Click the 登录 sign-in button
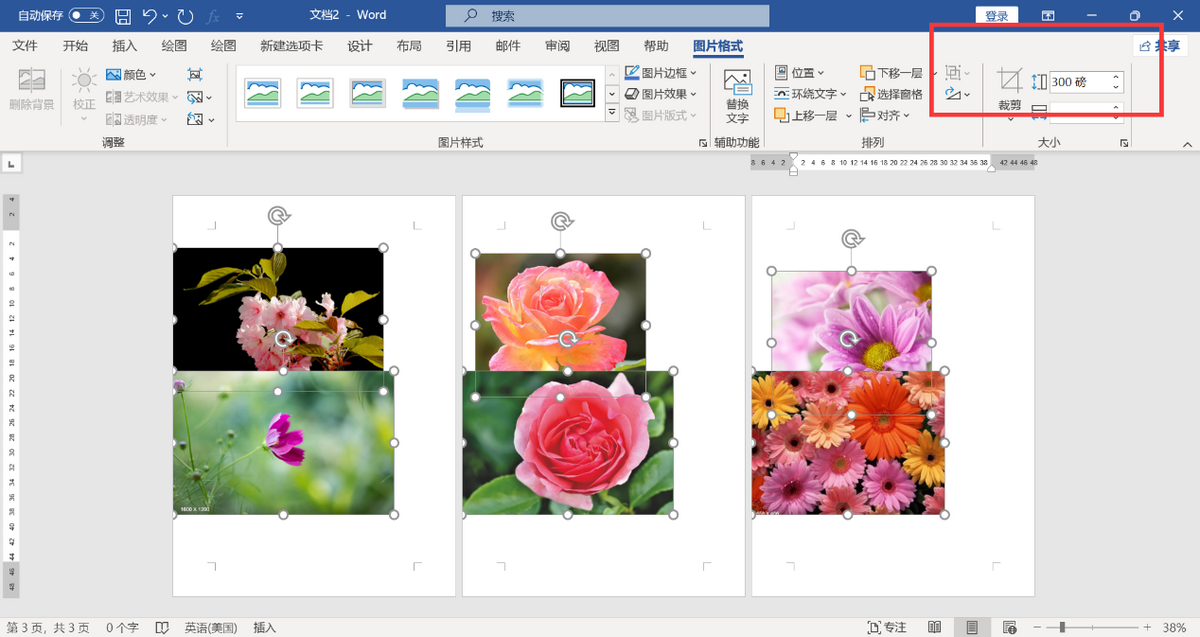 (x=996, y=16)
